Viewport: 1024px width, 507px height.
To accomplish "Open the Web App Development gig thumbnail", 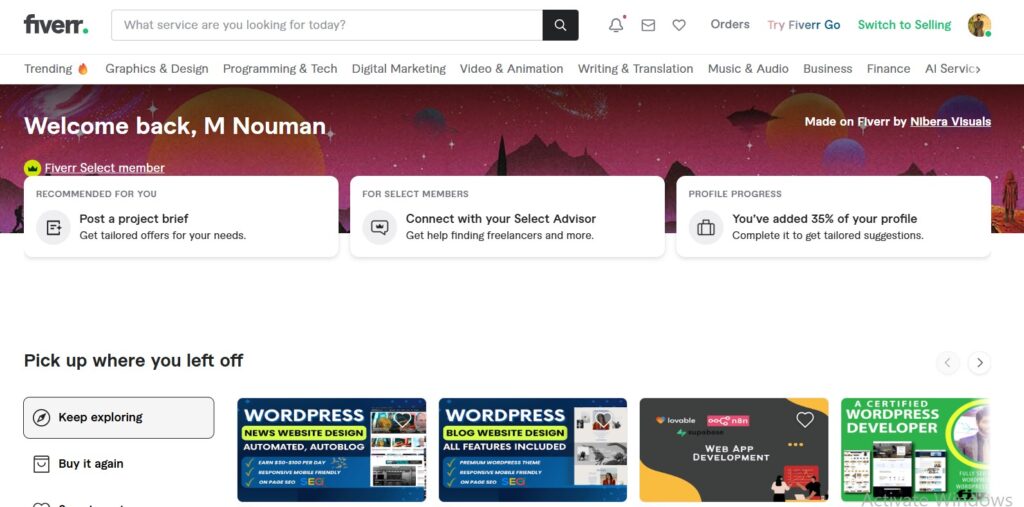I will tap(734, 450).
